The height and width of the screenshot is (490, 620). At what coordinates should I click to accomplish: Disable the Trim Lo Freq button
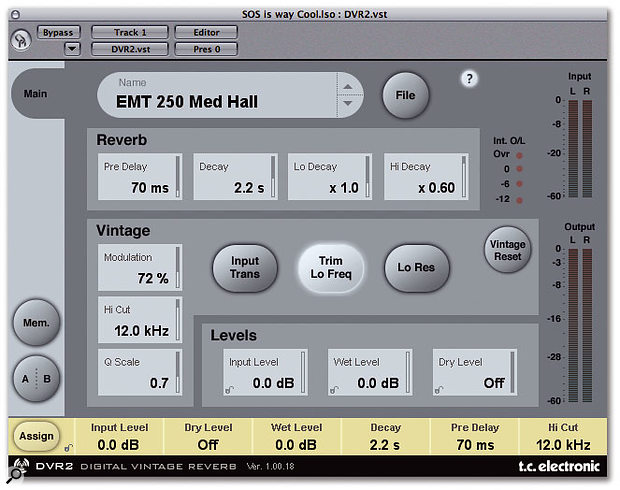[x=331, y=268]
